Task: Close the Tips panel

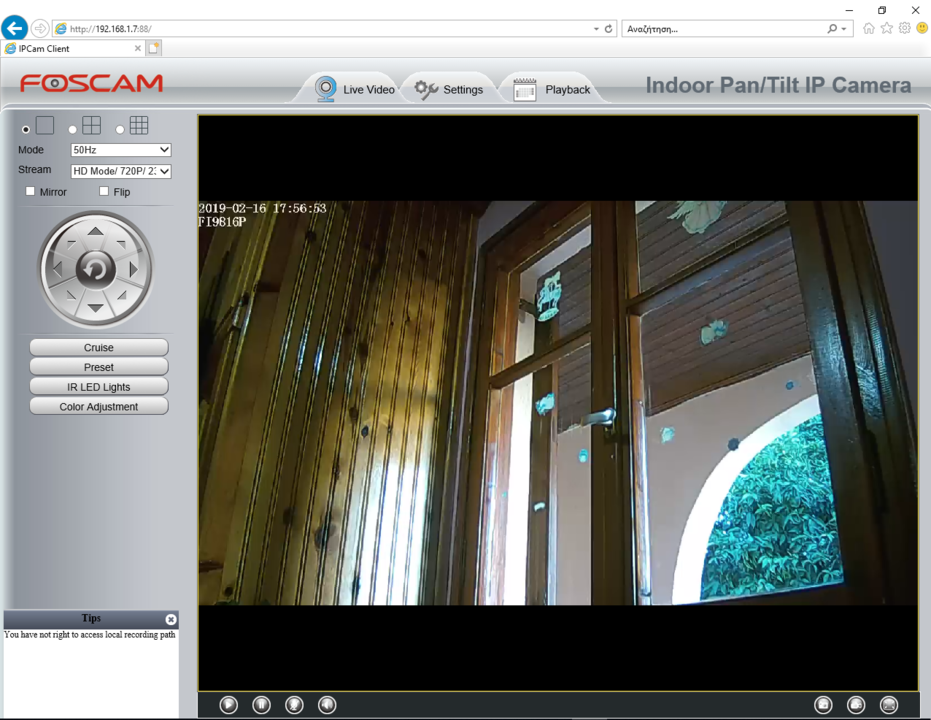Action: point(171,619)
